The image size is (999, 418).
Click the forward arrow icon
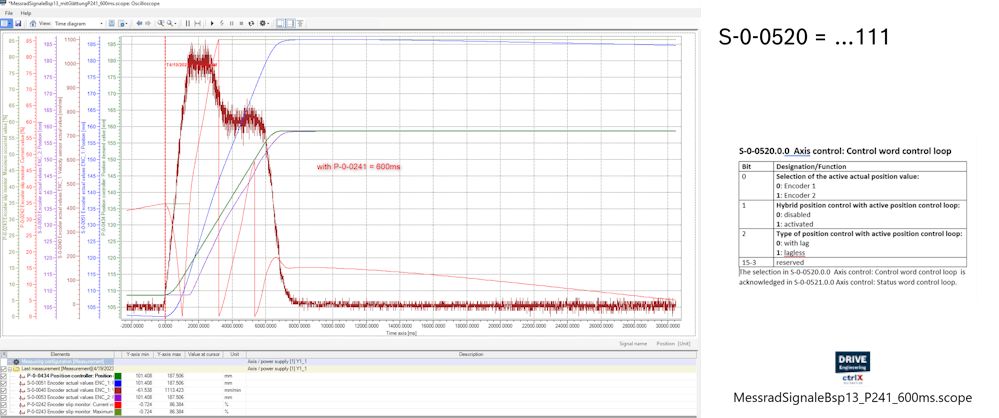click(x=148, y=23)
